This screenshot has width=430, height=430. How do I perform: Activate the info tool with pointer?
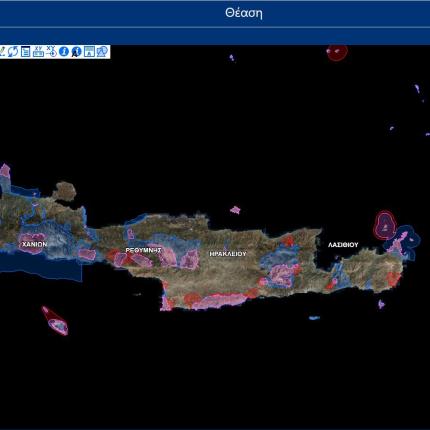pos(76,52)
